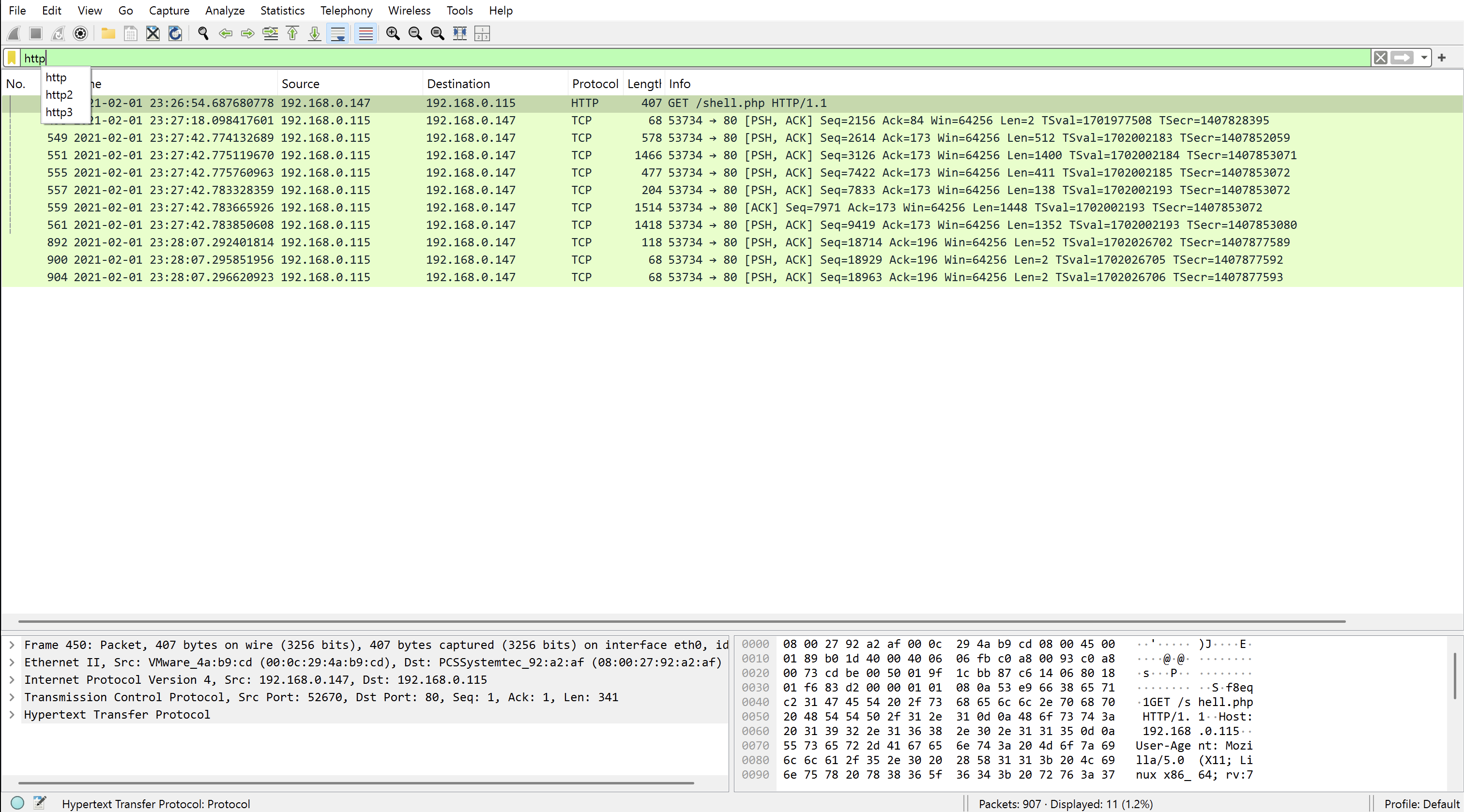The width and height of the screenshot is (1464, 812).
Task: Stop the running capture
Action: pos(36,33)
